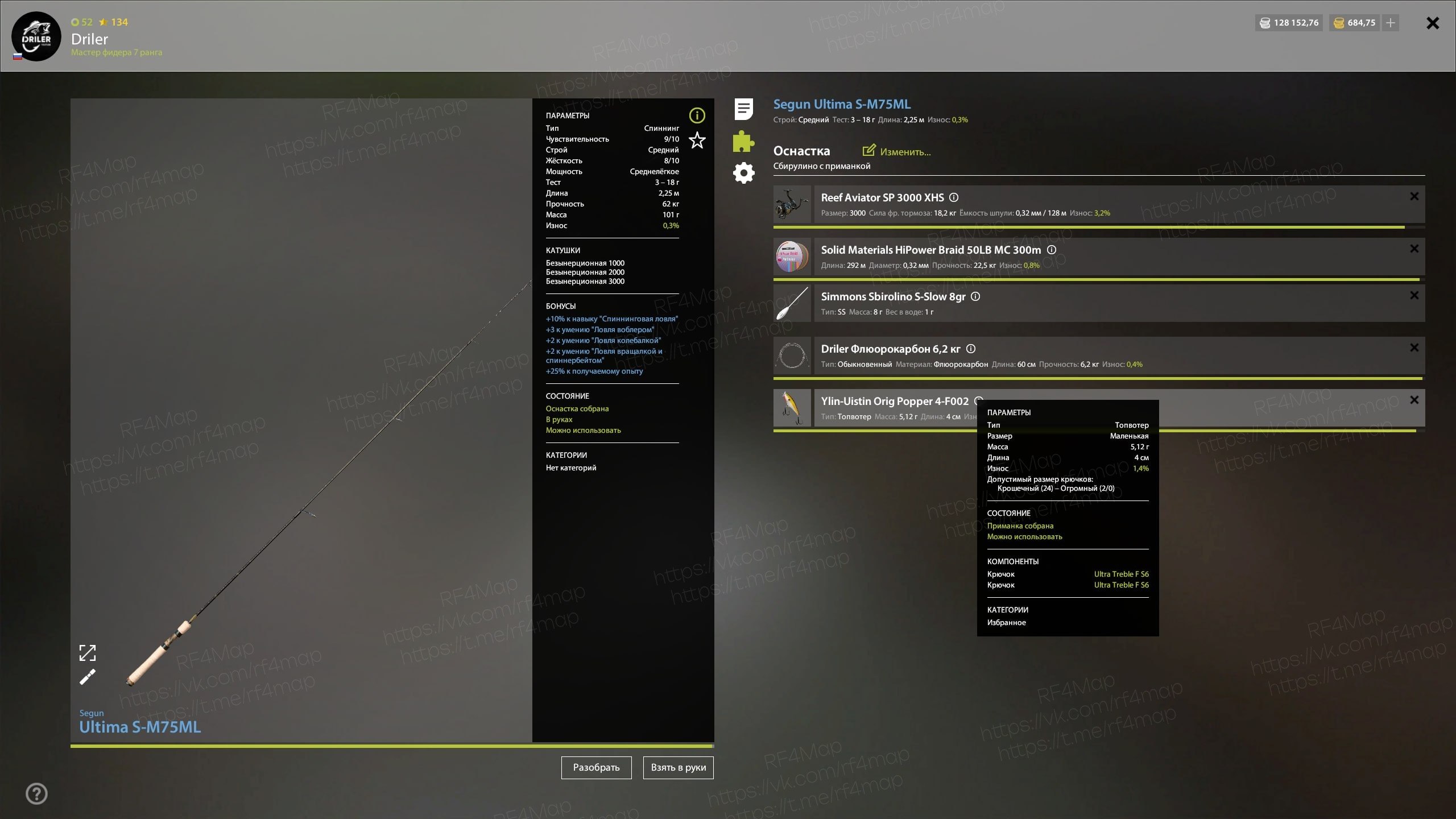Select the fluorocarbon leader thumbnail
The width and height of the screenshot is (1456, 819).
(x=792, y=355)
